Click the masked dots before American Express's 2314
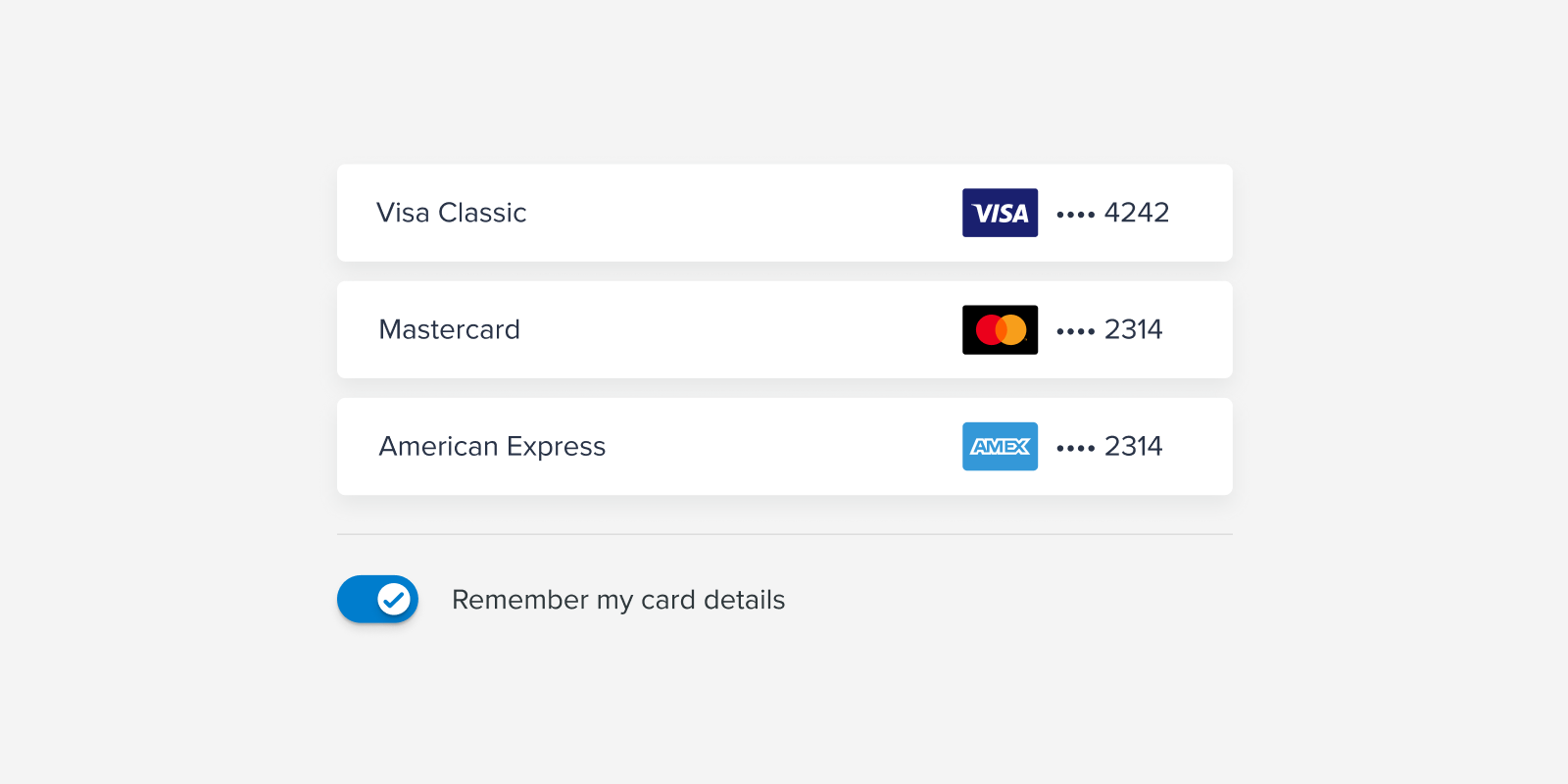This screenshot has height=784, width=1568. click(x=1076, y=447)
